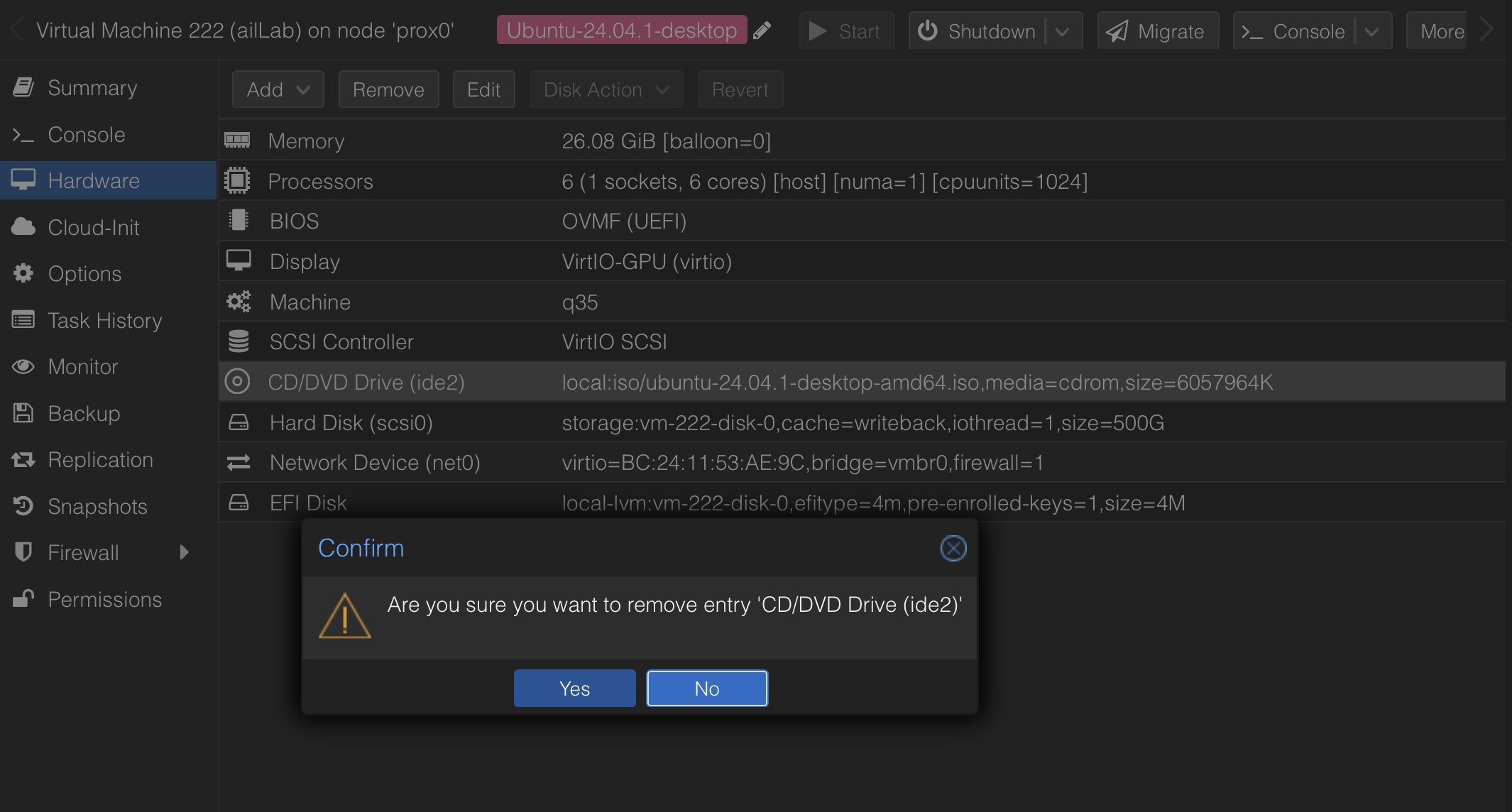
Task: Expand the Firewall submenu arrow
Action: 185,552
